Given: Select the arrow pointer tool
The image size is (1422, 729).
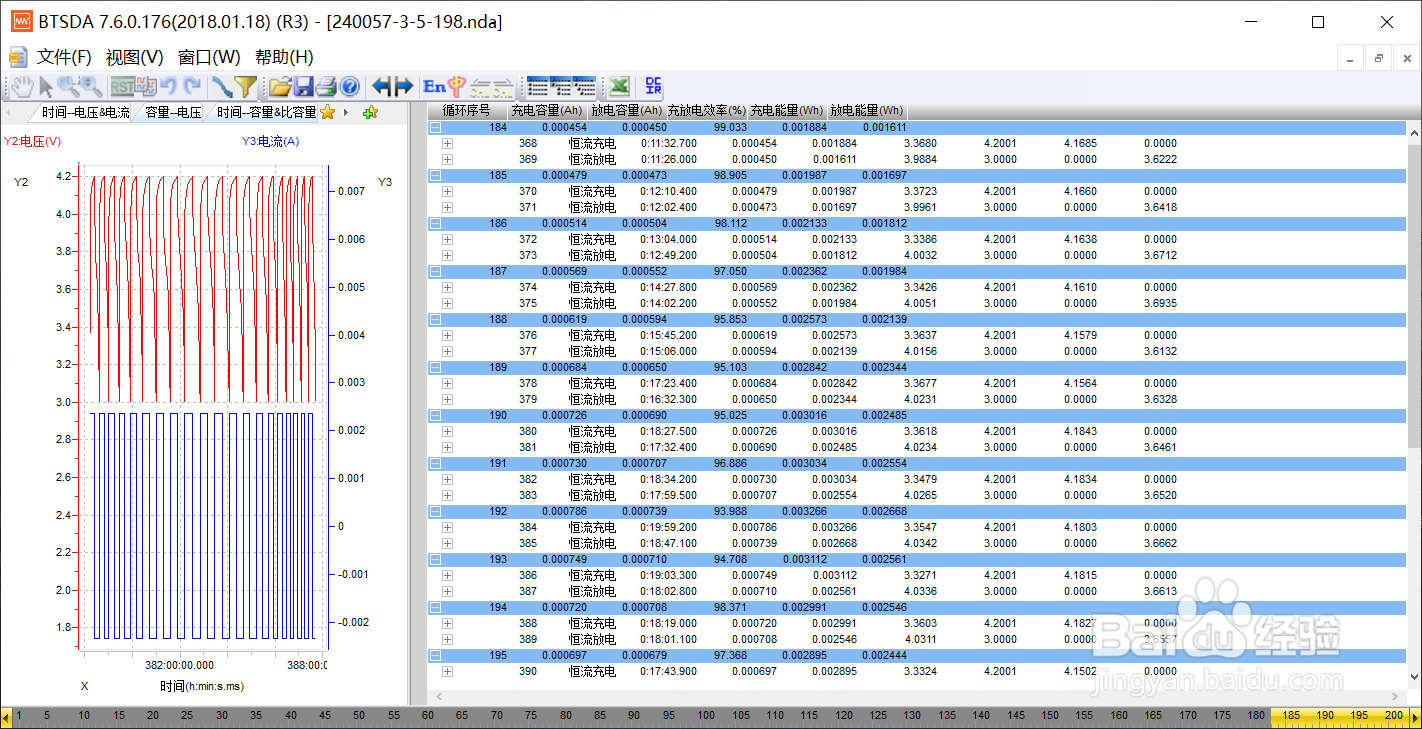Looking at the screenshot, I should click(46, 87).
